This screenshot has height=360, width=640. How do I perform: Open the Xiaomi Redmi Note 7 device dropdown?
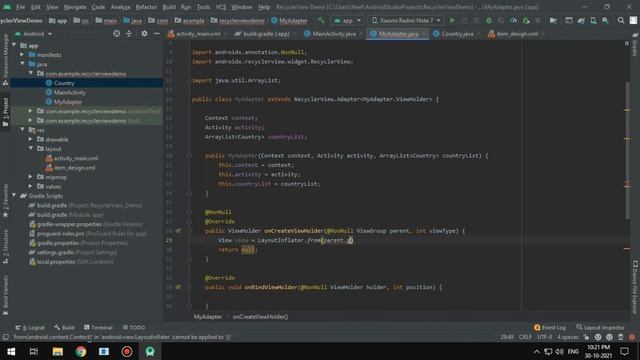pyautogui.click(x=406, y=20)
